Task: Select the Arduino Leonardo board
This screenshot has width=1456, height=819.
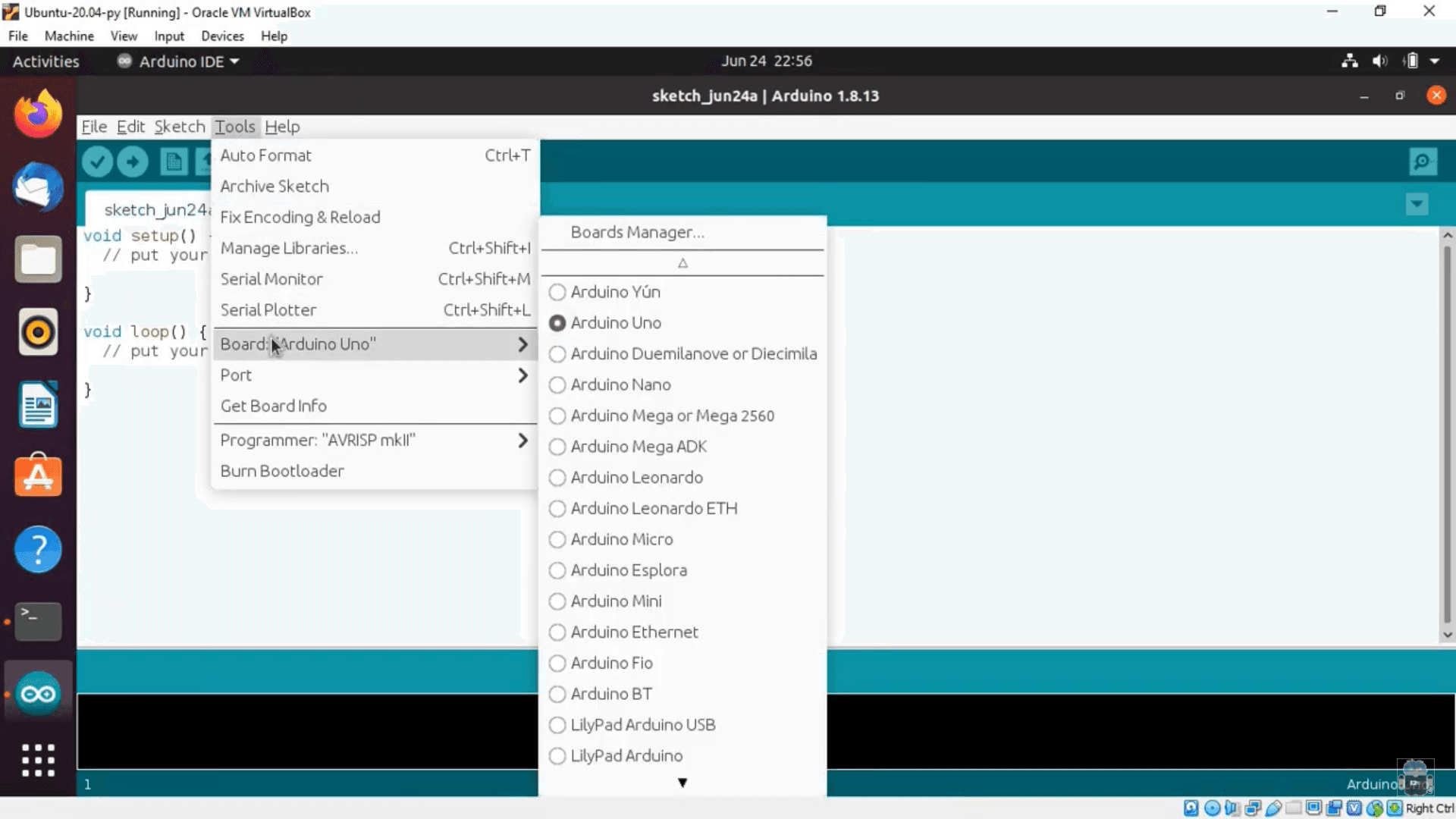Action: coord(682,478)
